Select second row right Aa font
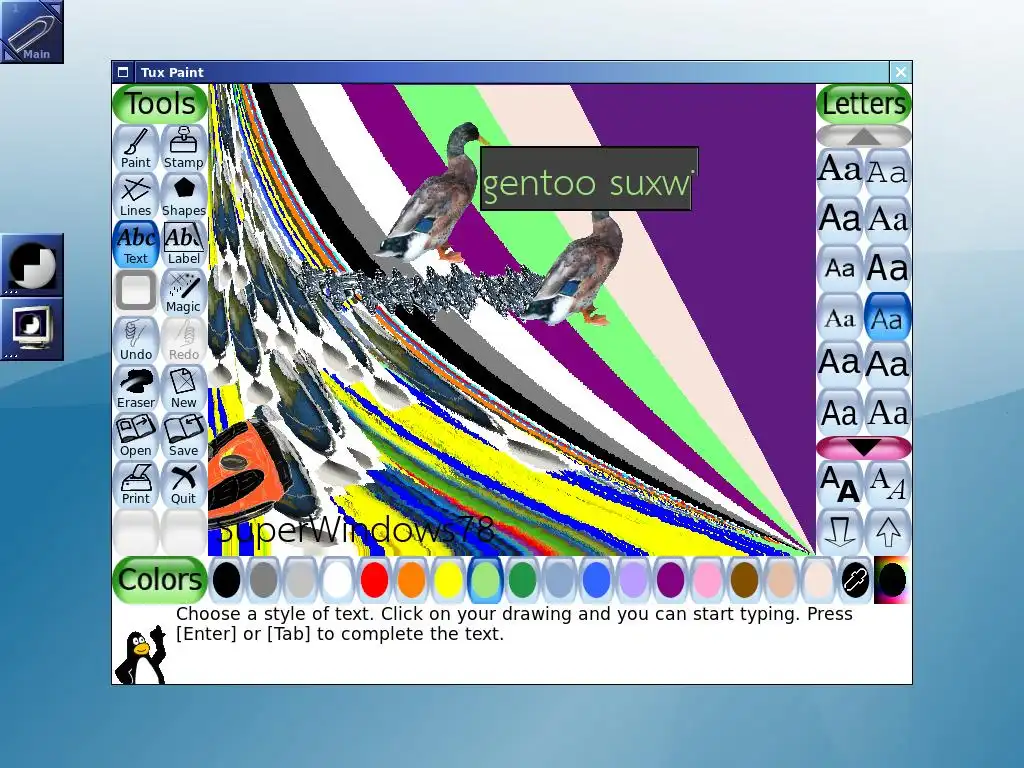Image resolution: width=1024 pixels, height=768 pixels. 888,220
